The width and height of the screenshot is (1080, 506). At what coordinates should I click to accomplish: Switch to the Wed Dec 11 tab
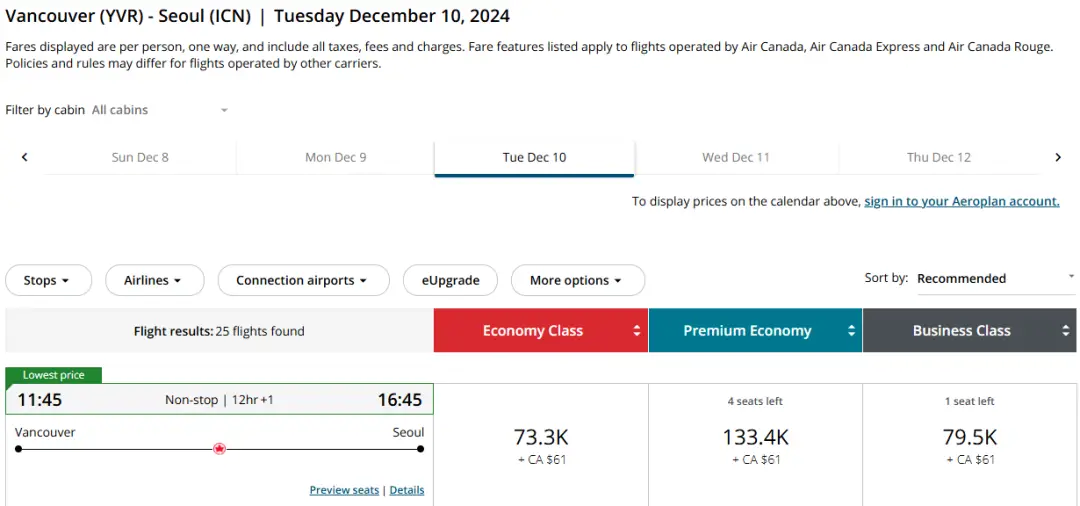click(x=736, y=157)
